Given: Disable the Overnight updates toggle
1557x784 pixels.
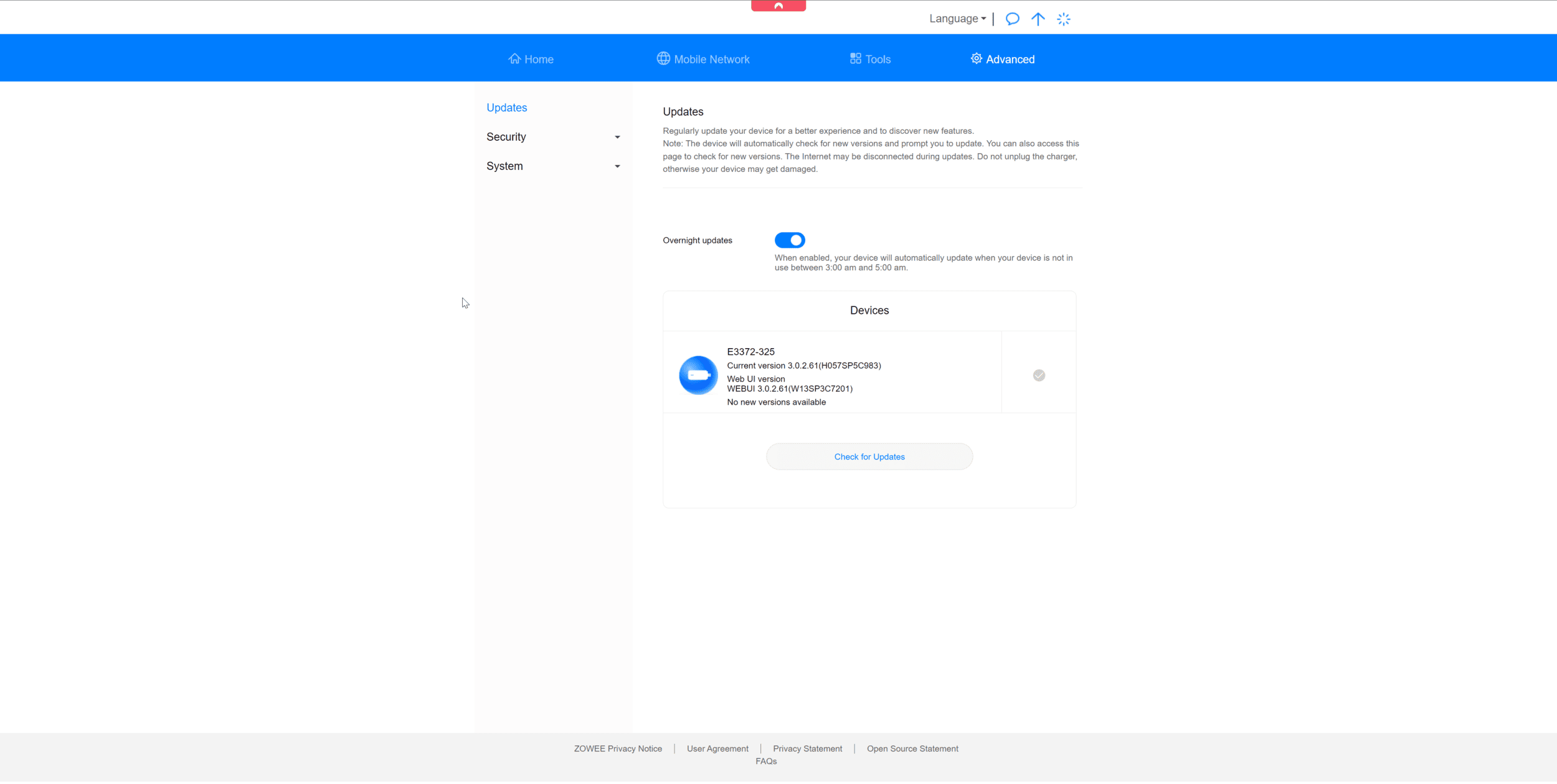Looking at the screenshot, I should 790,240.
